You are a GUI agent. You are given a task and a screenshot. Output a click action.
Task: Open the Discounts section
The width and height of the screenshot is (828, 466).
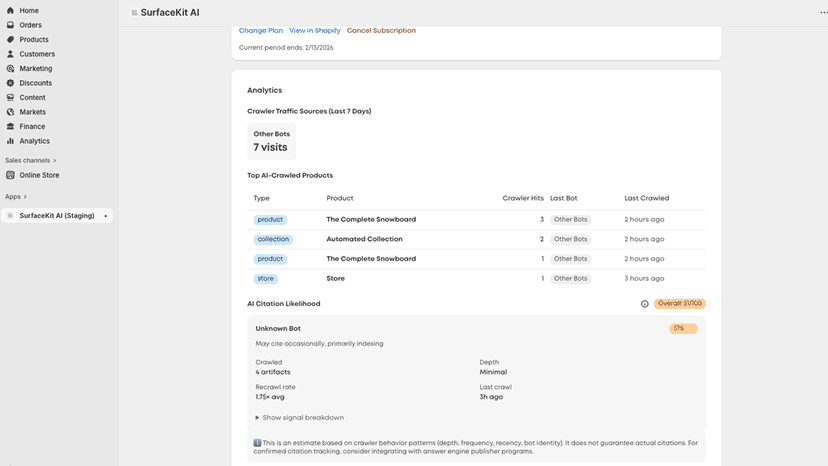[x=36, y=83]
